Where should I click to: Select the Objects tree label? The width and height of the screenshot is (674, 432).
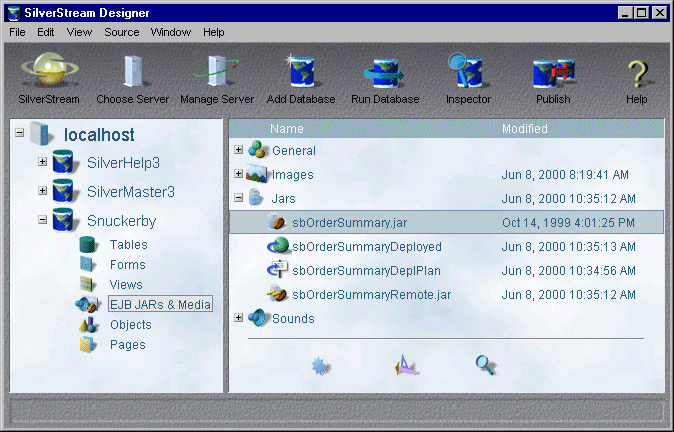(x=131, y=325)
